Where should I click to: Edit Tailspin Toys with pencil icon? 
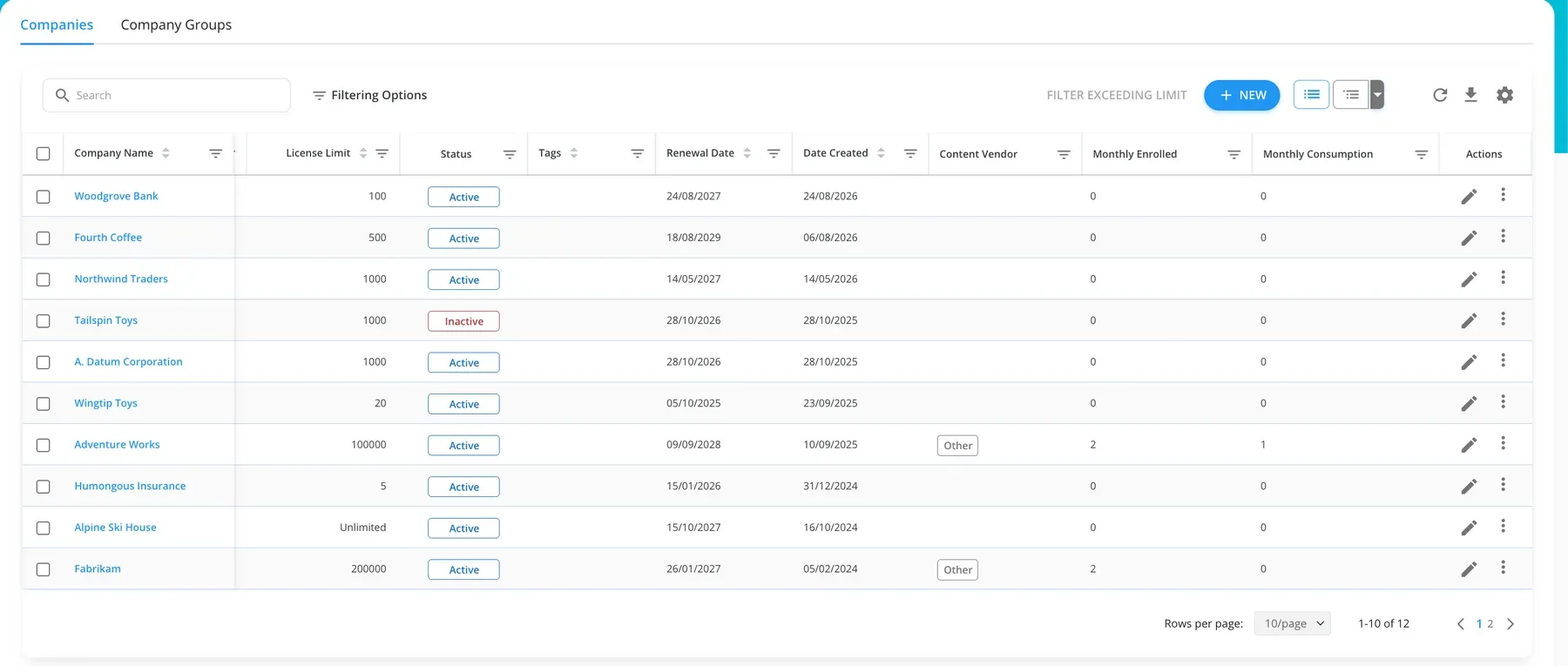pos(1469,321)
